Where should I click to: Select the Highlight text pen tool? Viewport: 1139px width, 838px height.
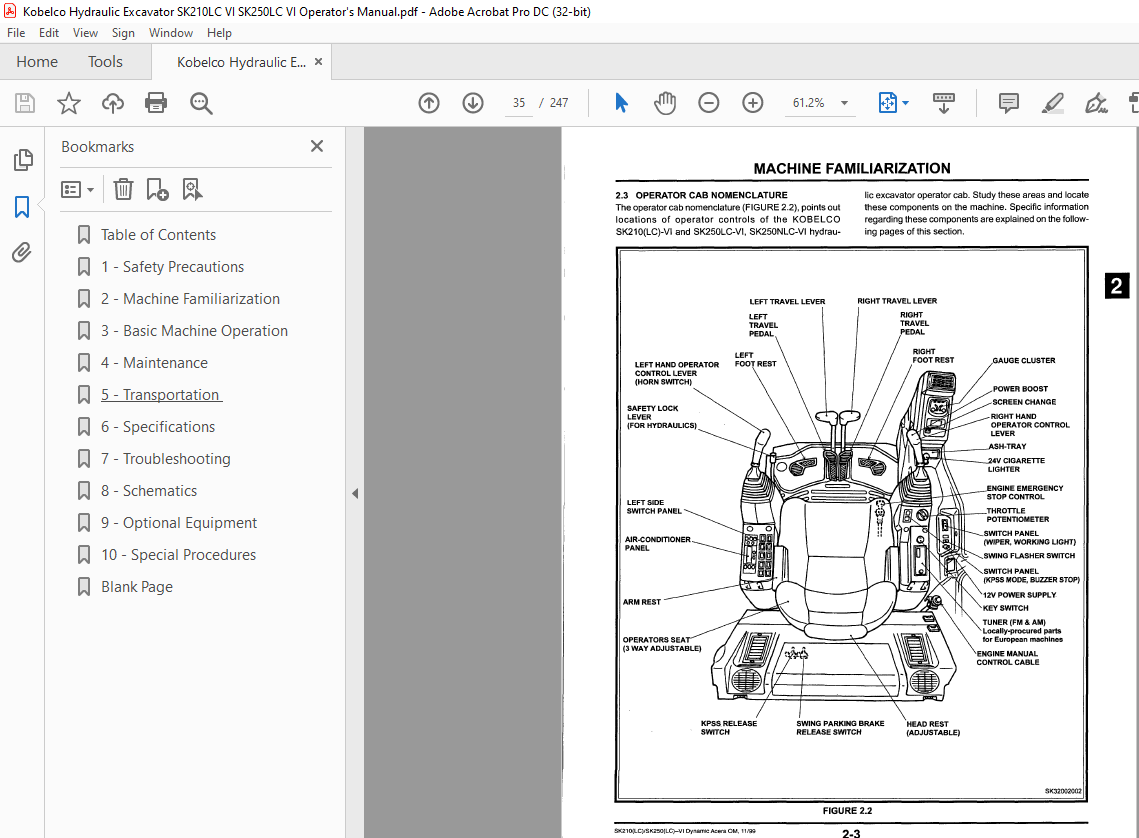pyautogui.click(x=1053, y=103)
